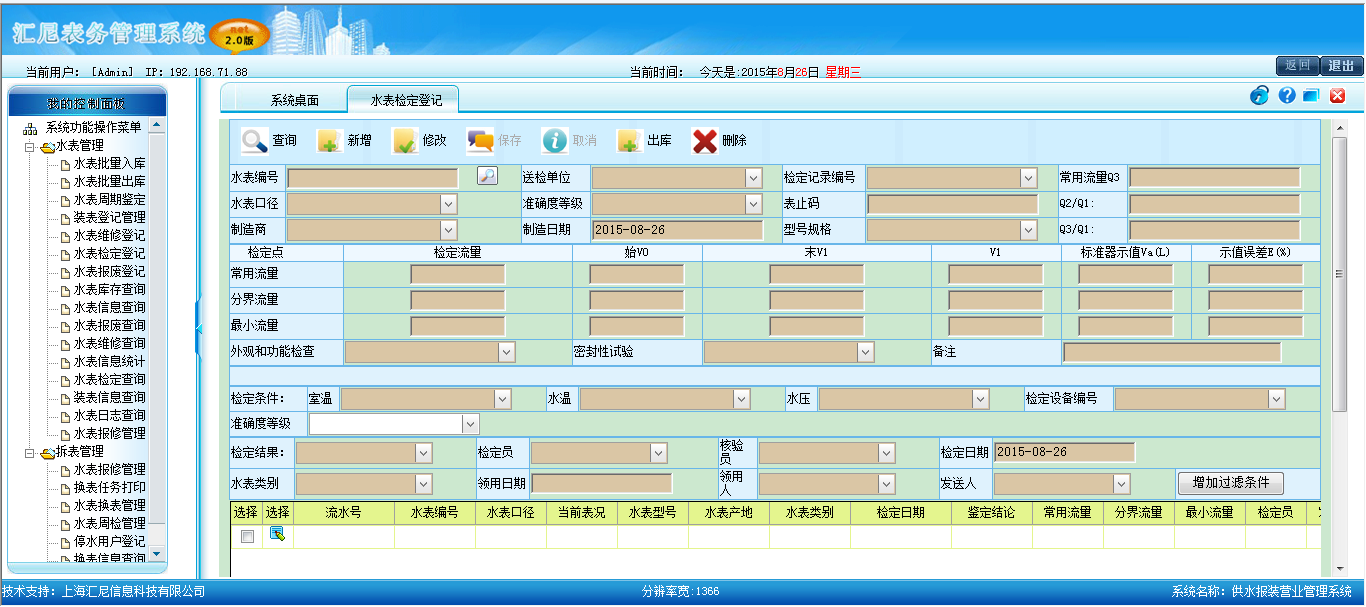Viewport: 1366px width, 607px height.
Task: Open 水表批量入库 in the sidebar tree
Action: coord(109,164)
